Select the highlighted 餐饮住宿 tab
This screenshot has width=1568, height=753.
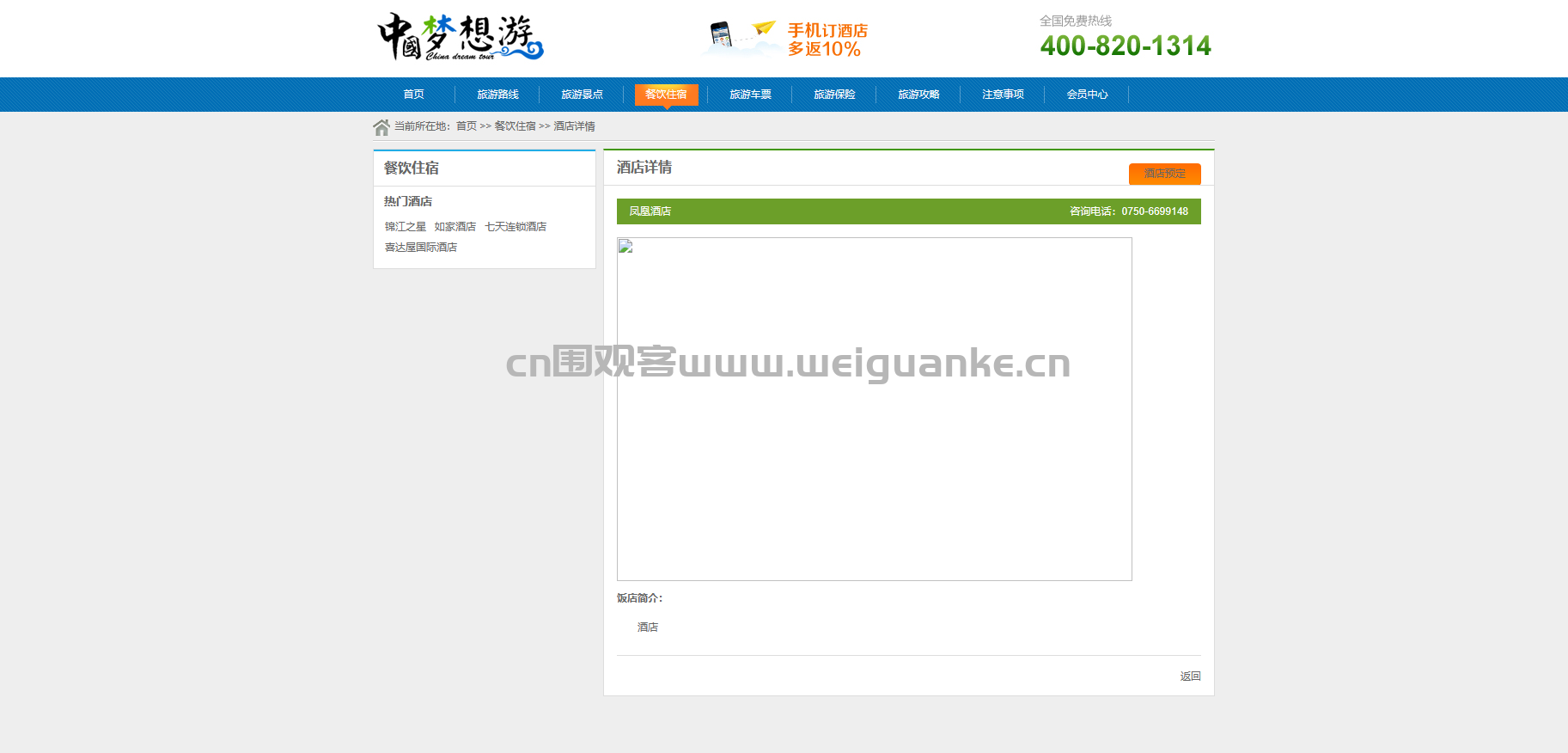click(666, 95)
